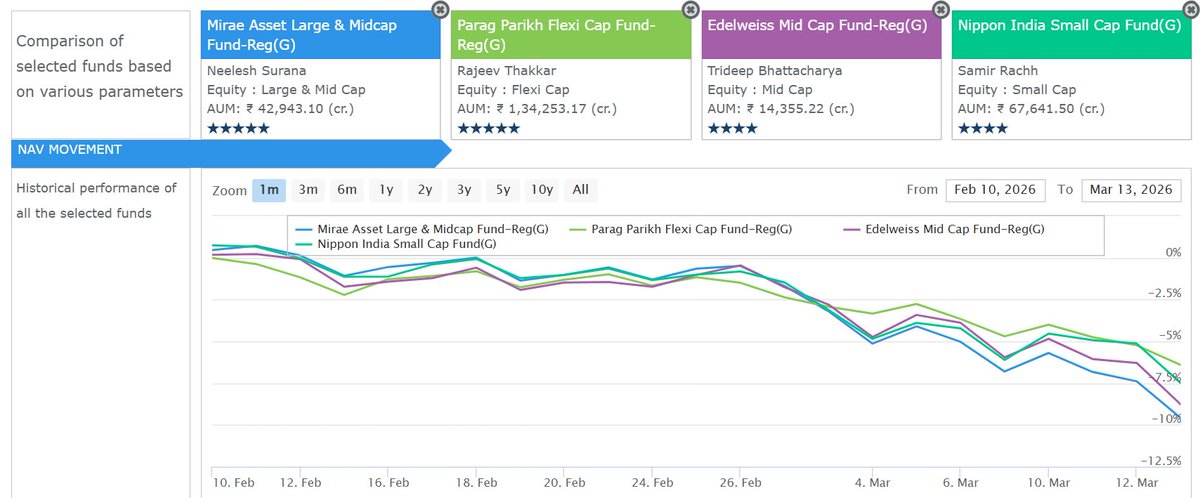Select 1y zoom range
The image size is (1200, 498).
386,190
